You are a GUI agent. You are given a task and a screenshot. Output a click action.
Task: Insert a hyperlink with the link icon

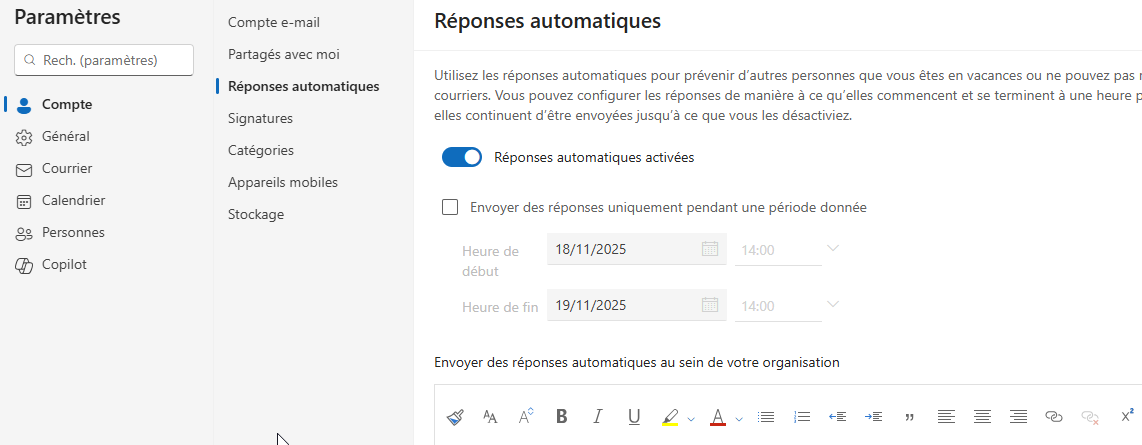coord(1053,417)
